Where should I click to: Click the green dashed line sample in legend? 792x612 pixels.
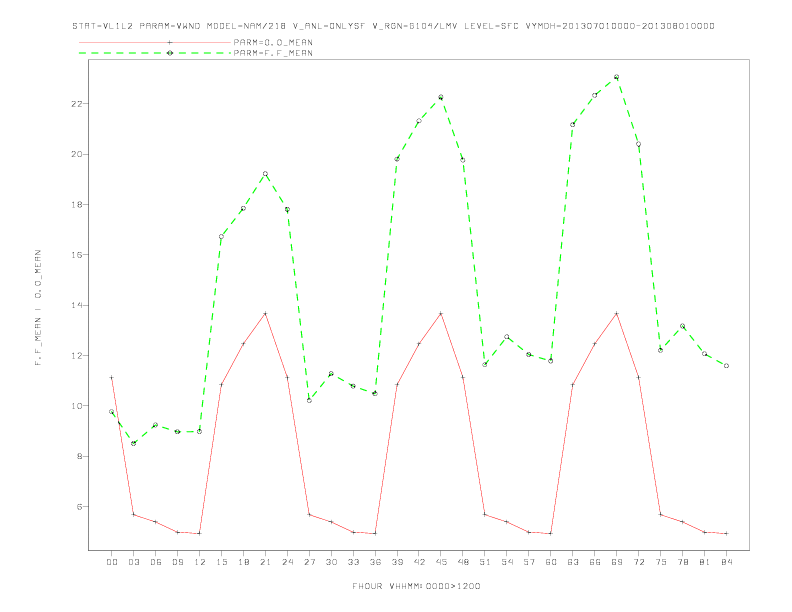[155, 53]
